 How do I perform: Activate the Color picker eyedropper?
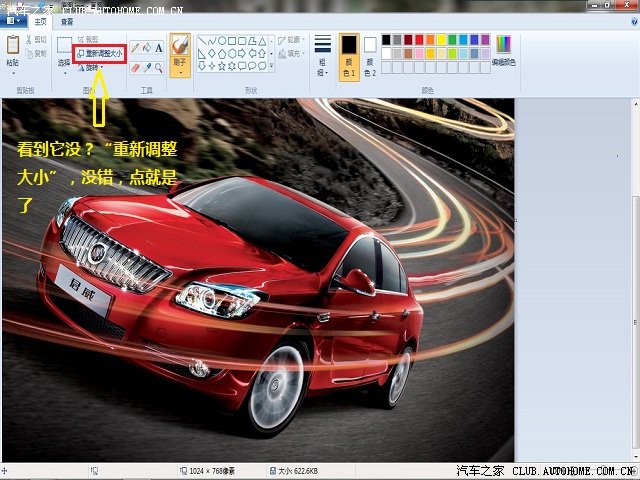click(x=147, y=68)
